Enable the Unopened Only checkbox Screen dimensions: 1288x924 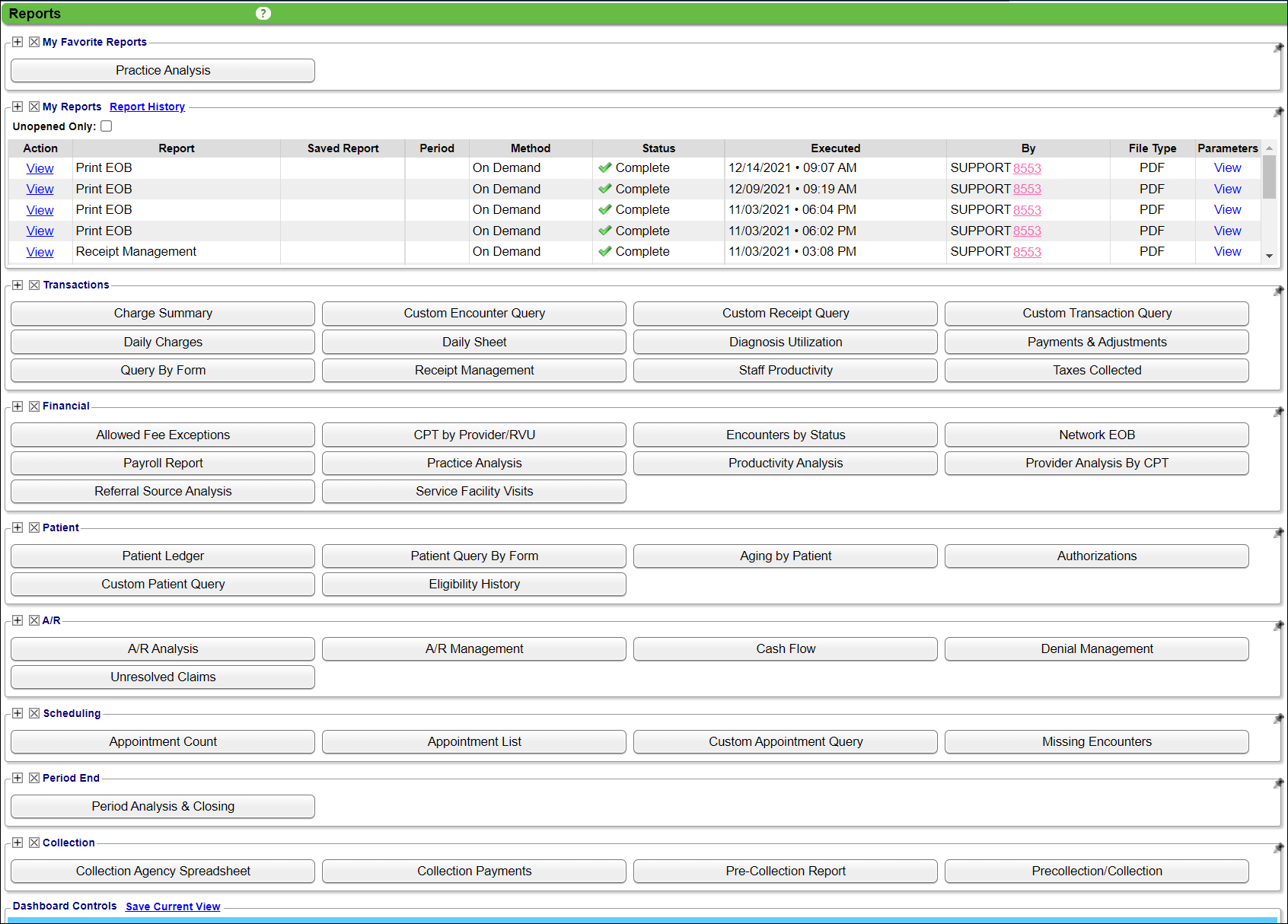[107, 126]
